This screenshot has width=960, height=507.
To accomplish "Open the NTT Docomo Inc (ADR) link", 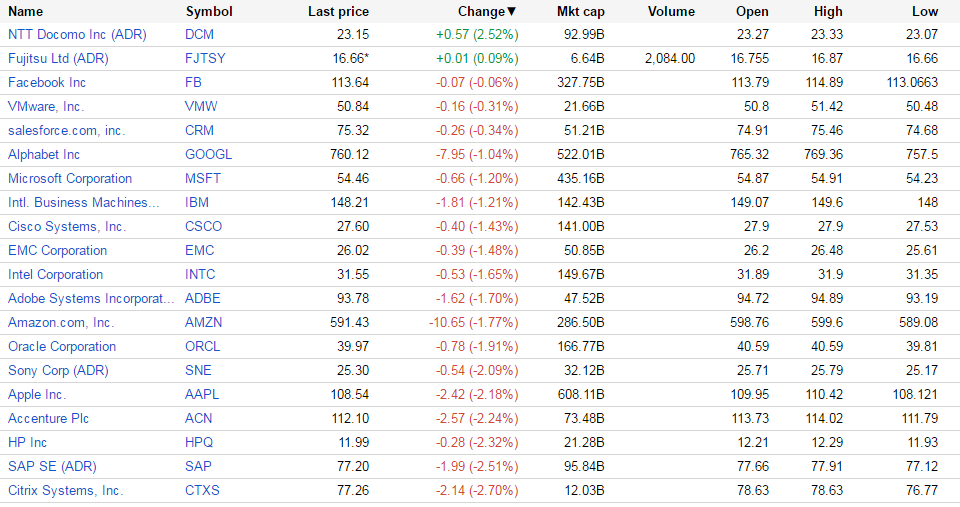I will click(77, 34).
